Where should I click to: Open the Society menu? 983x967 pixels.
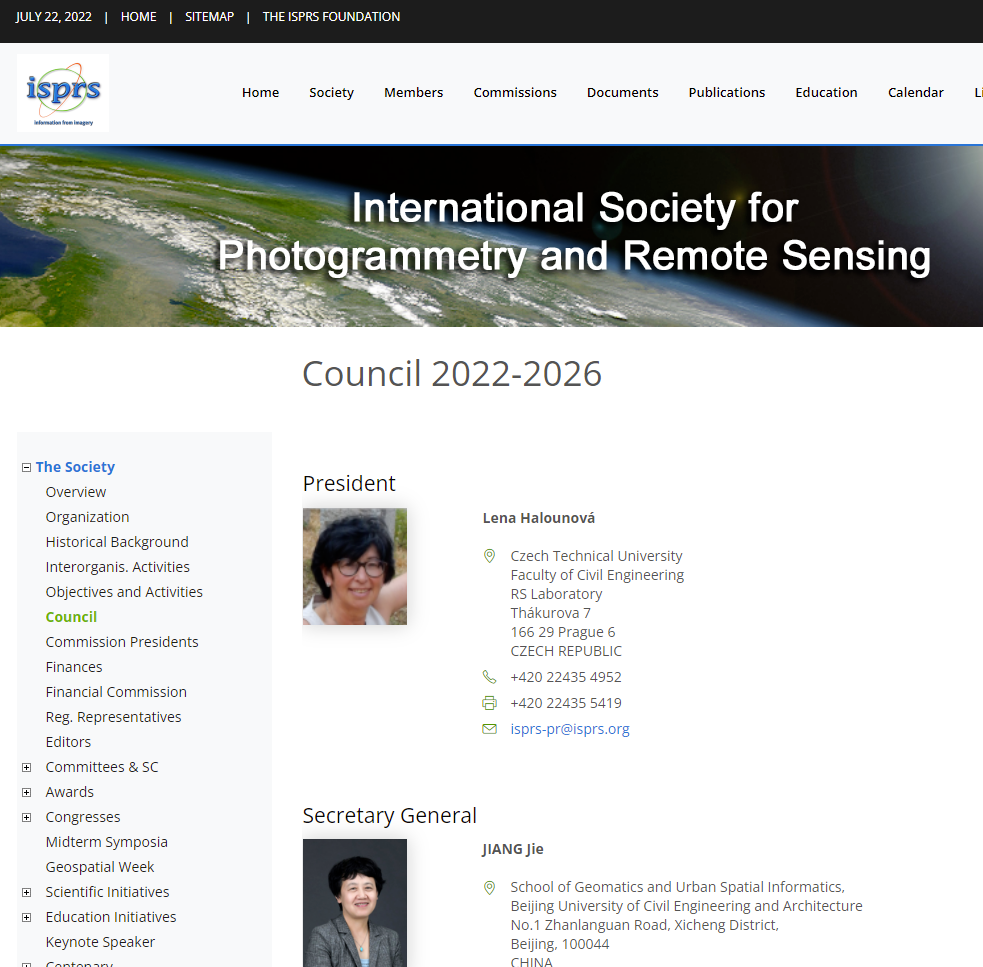coord(332,92)
